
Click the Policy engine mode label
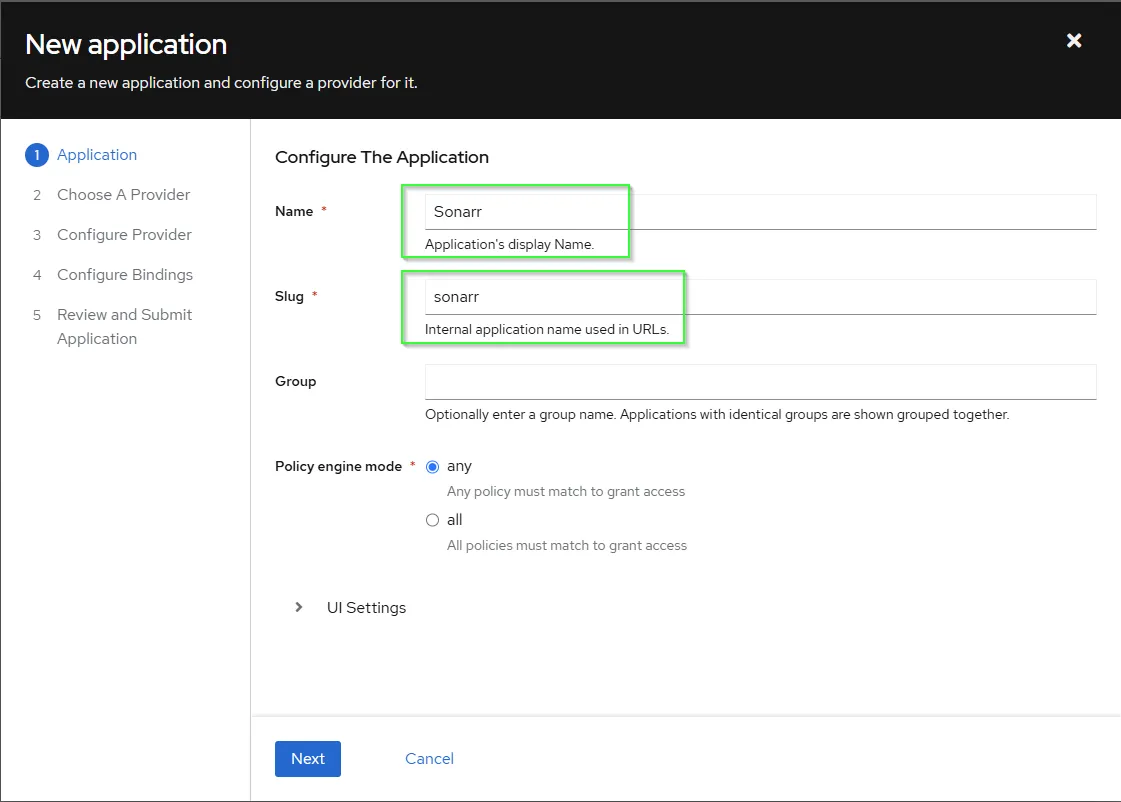[x=338, y=467]
